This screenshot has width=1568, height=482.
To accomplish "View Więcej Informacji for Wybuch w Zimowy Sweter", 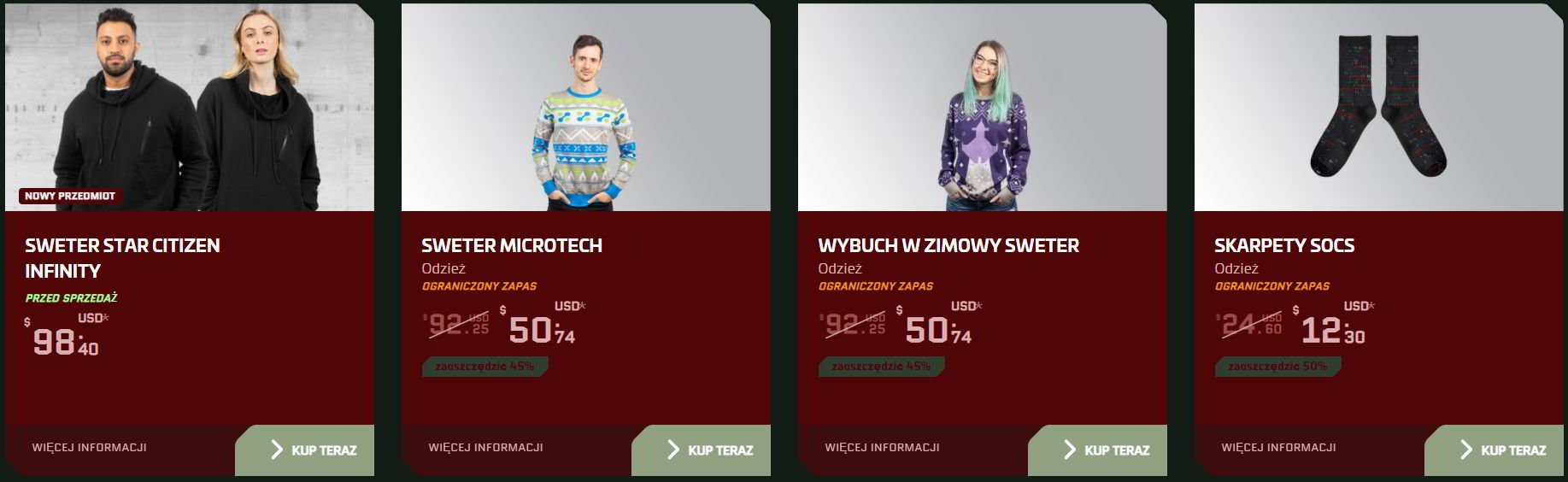I will pyautogui.click(x=883, y=447).
